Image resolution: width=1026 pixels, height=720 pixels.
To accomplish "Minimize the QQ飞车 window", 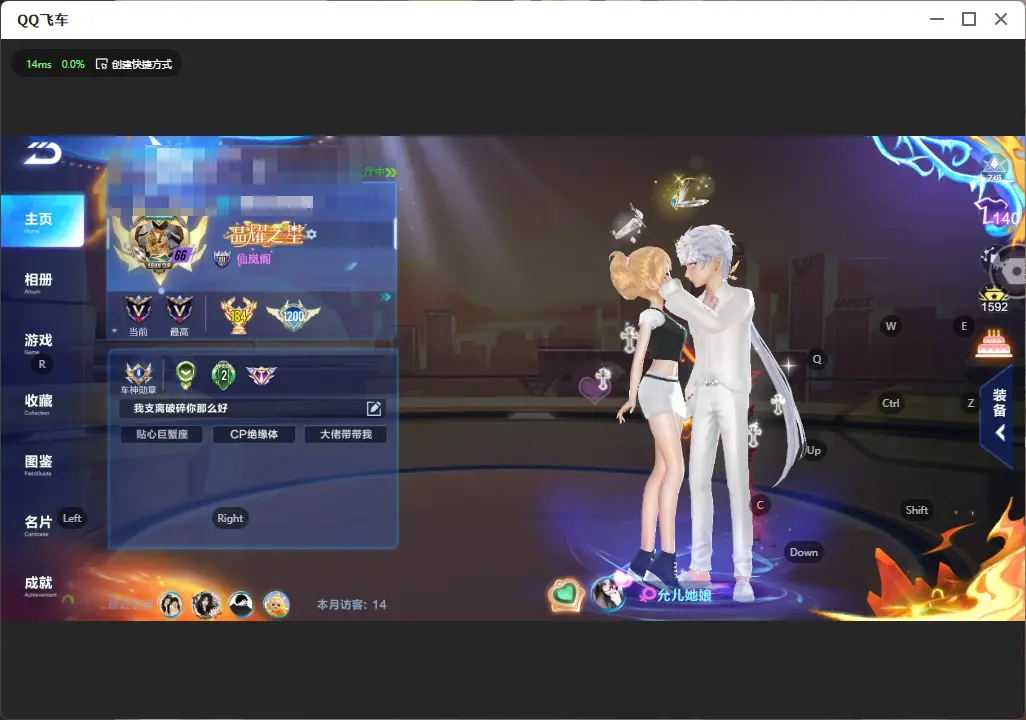I will pyautogui.click(x=937, y=20).
